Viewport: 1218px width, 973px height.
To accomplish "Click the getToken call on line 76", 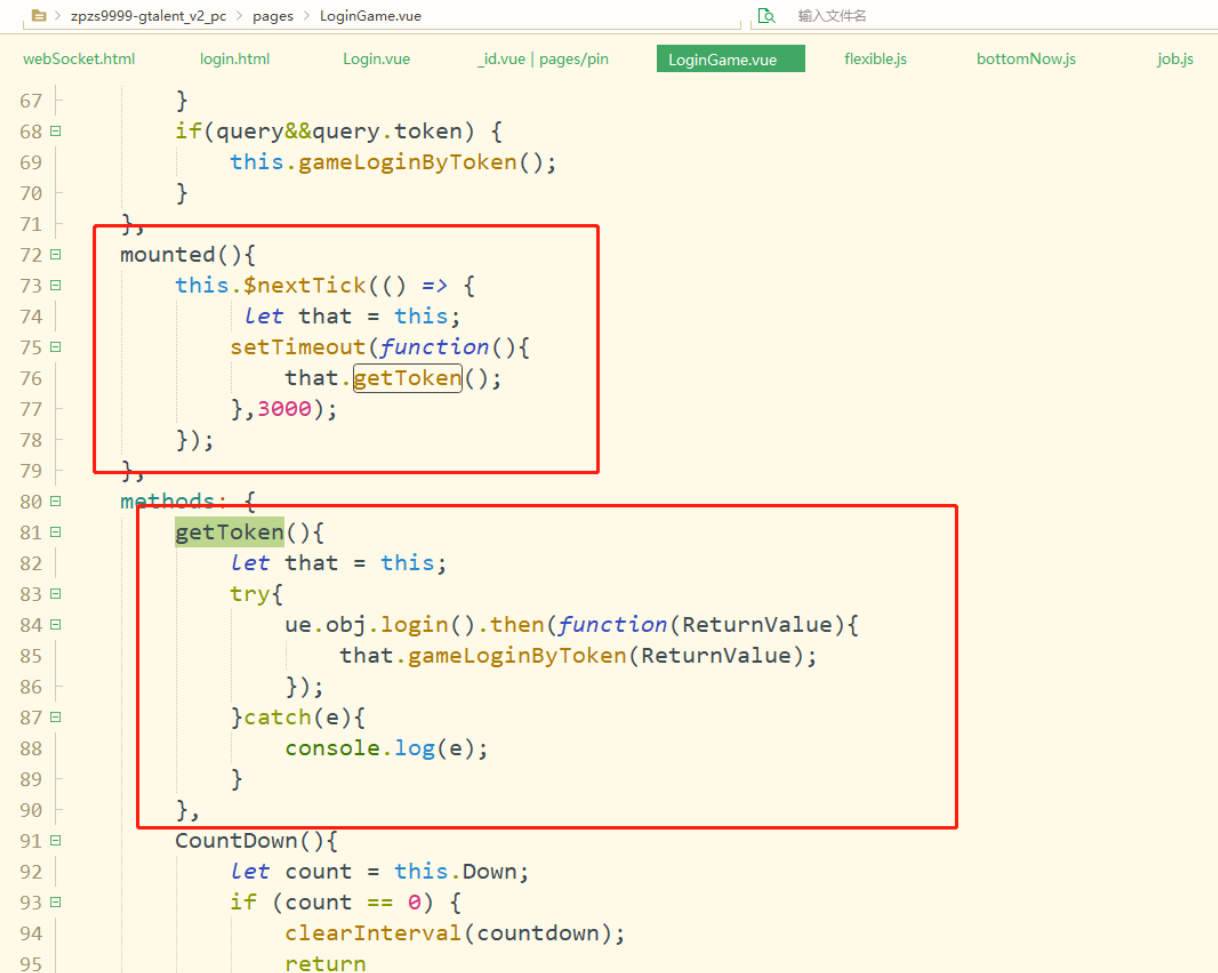I will click(x=407, y=378).
